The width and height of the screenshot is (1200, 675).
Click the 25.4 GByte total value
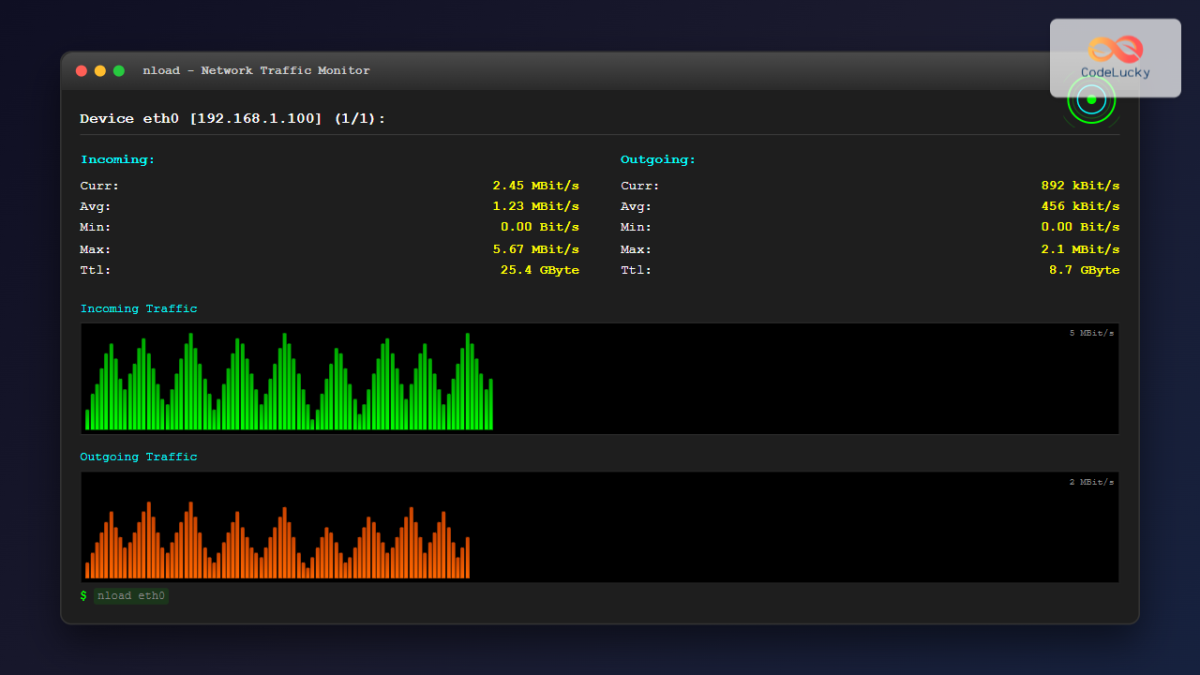[540, 270]
